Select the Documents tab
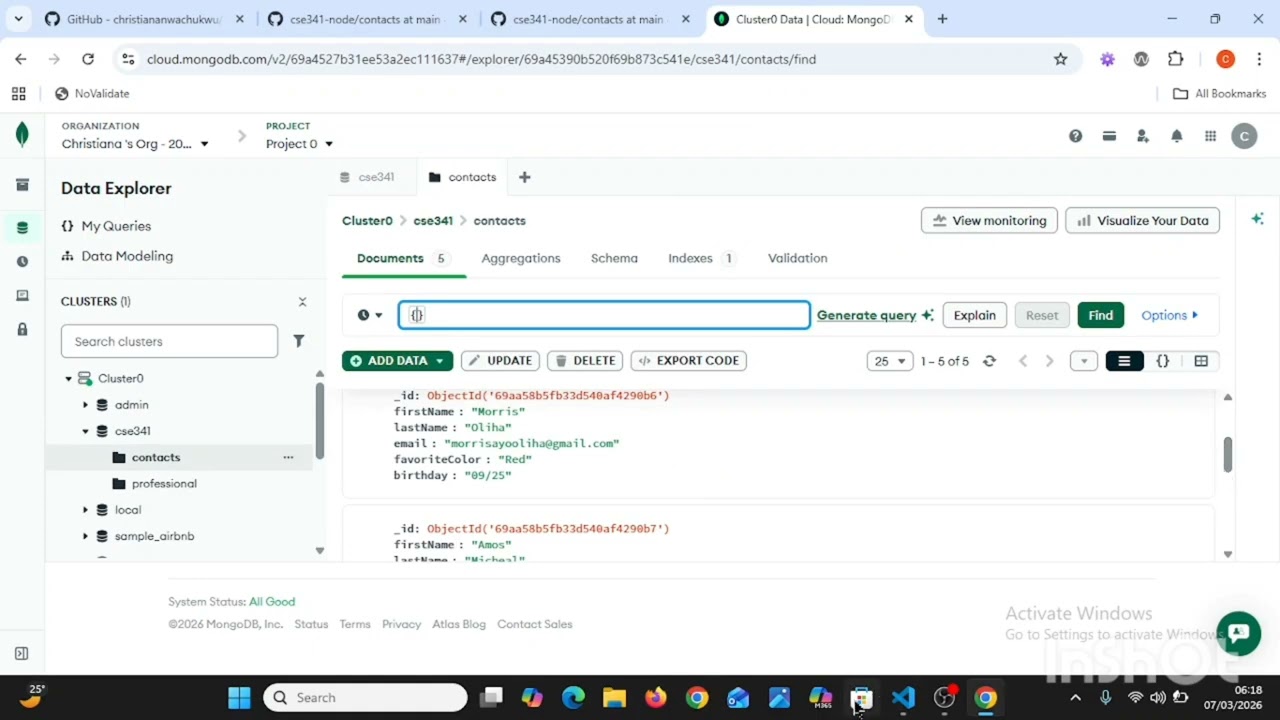Image resolution: width=1280 pixels, height=720 pixels. [402, 258]
